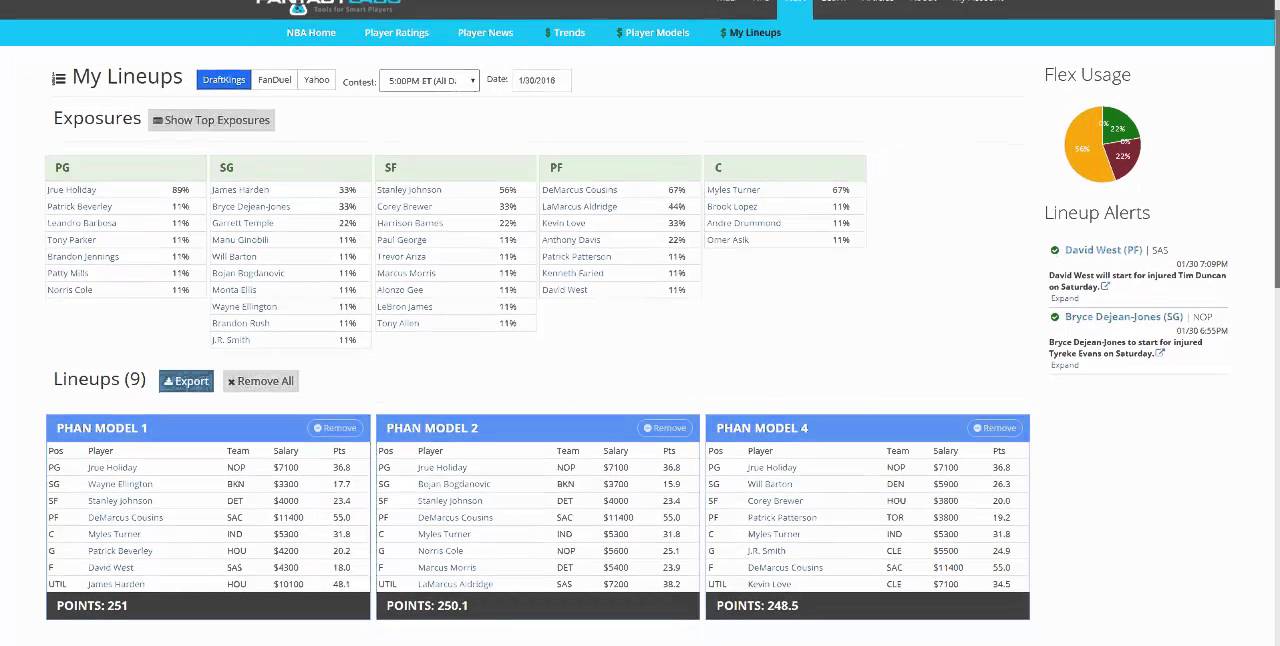Click the dollar icon beside My Lineups

tap(723, 32)
